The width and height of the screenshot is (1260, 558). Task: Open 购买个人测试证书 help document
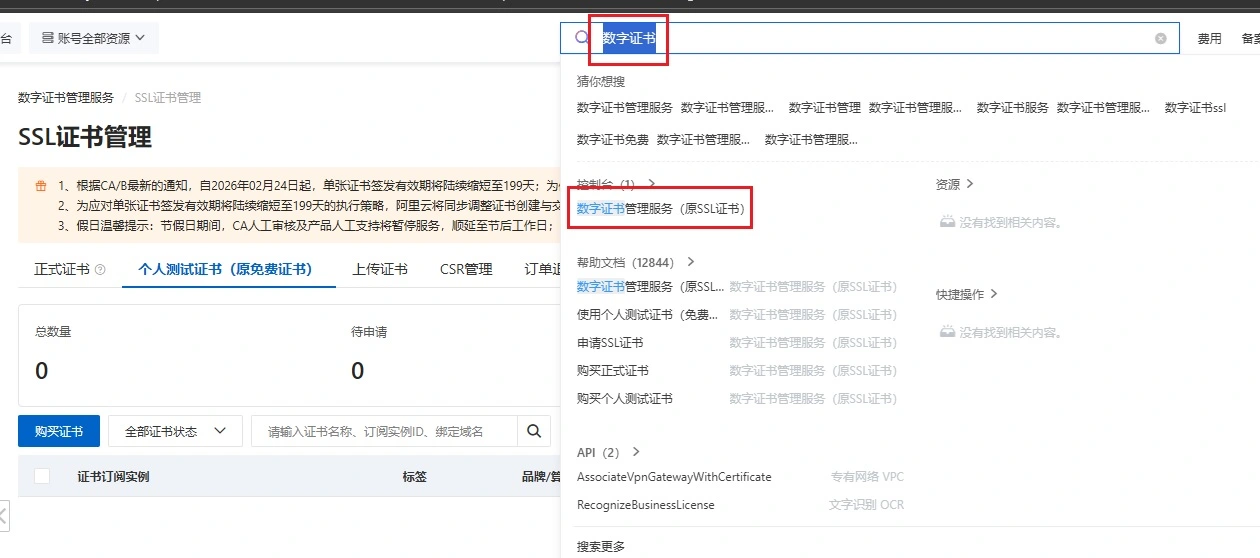(625, 398)
